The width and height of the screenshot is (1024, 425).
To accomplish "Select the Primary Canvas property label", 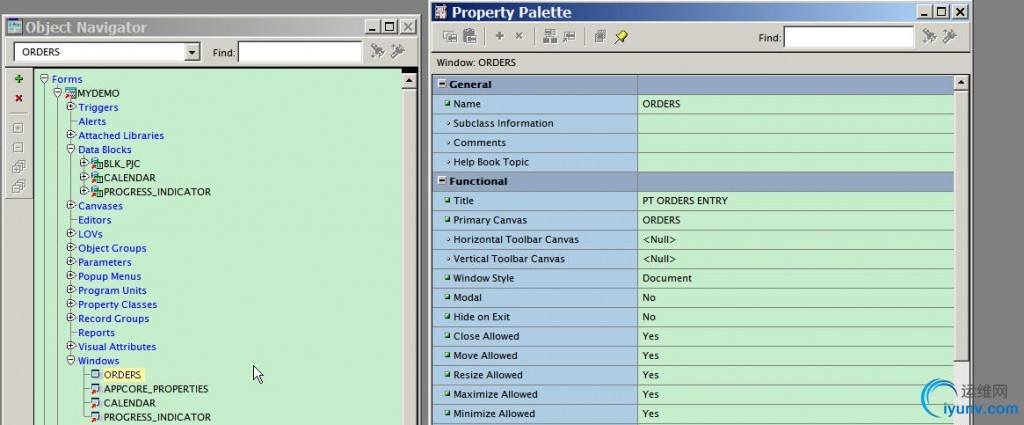I will tap(490, 220).
